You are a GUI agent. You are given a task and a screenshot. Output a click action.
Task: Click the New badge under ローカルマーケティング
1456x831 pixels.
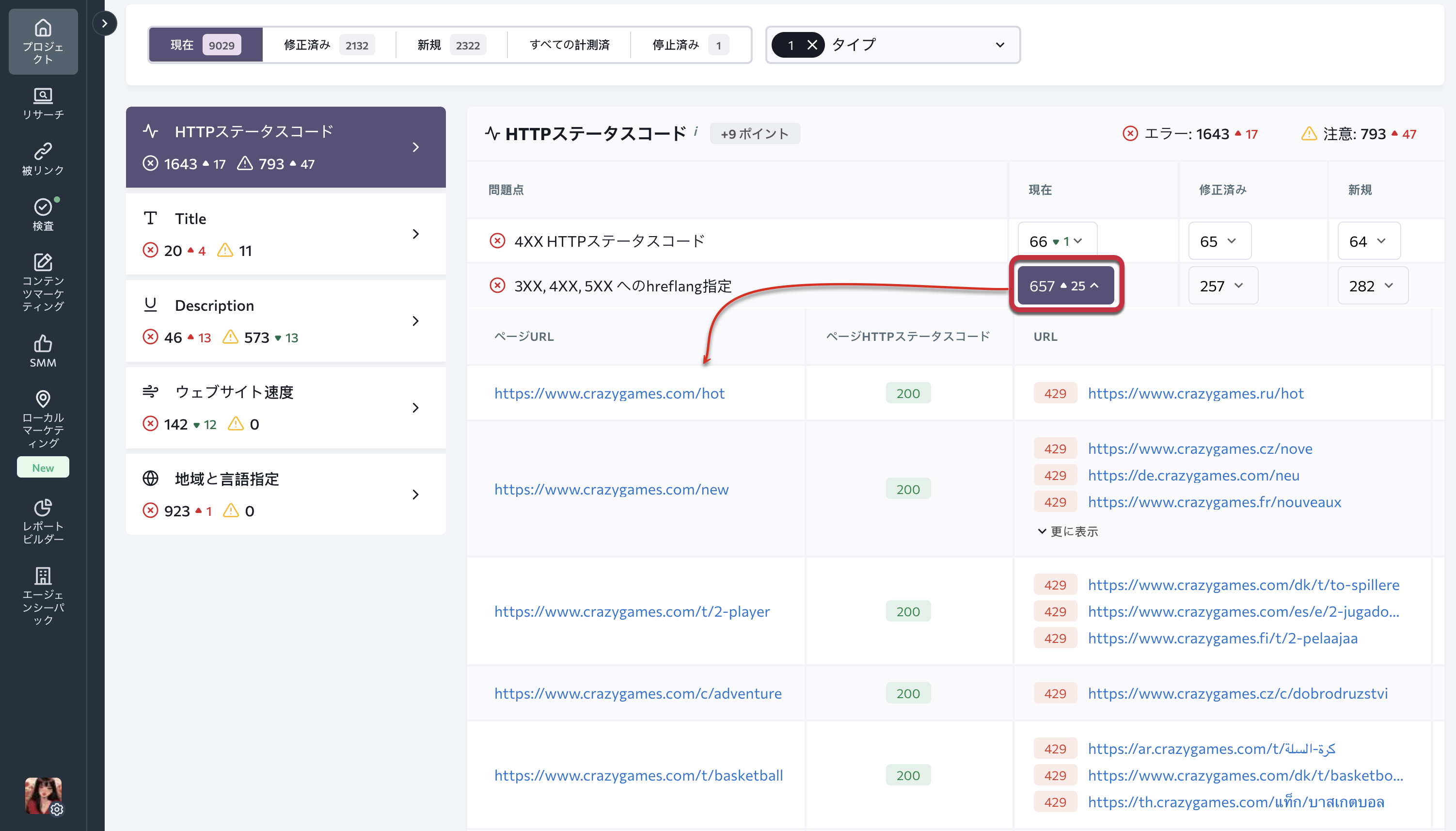[43, 467]
